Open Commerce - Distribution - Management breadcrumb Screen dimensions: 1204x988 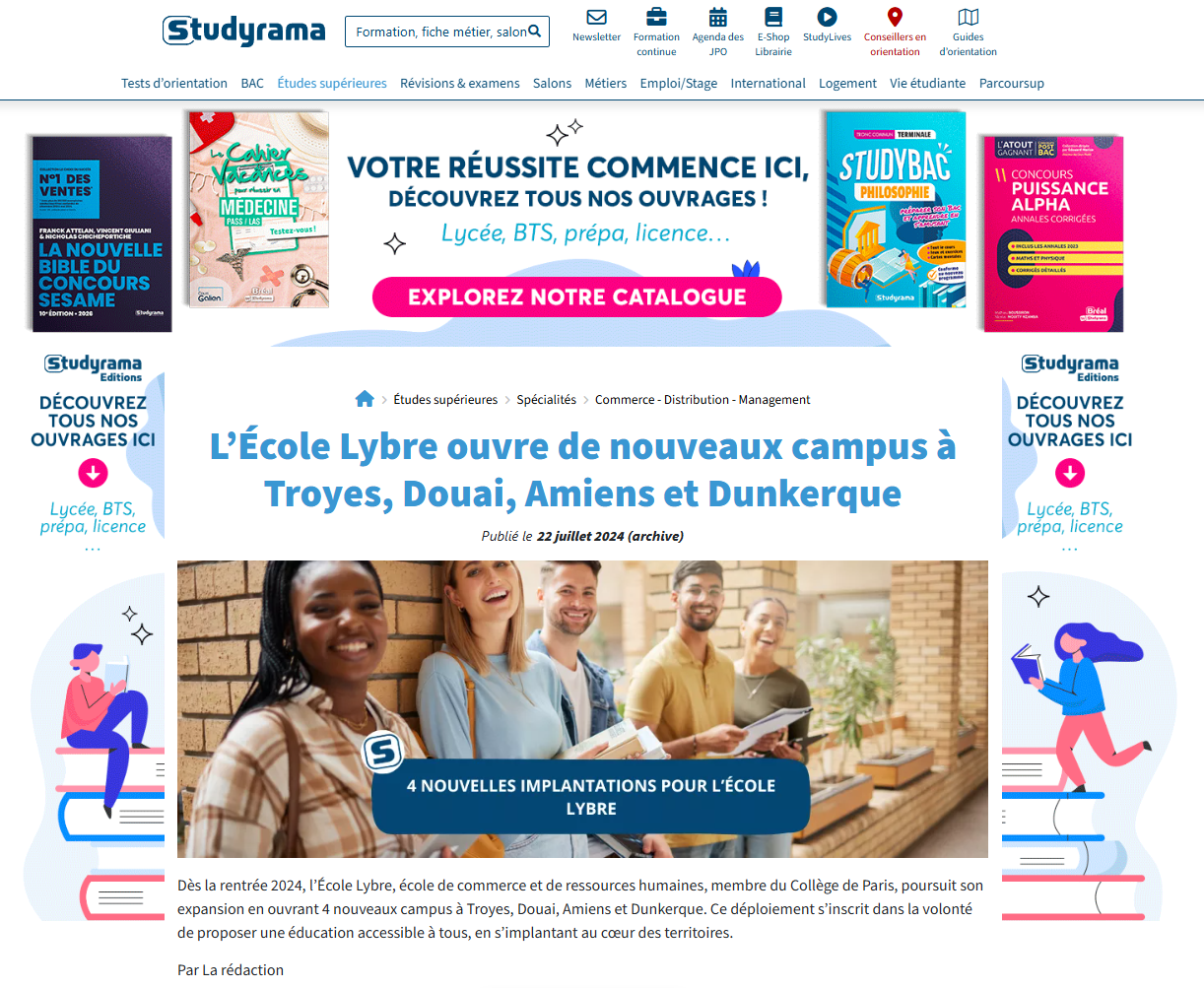click(x=702, y=400)
